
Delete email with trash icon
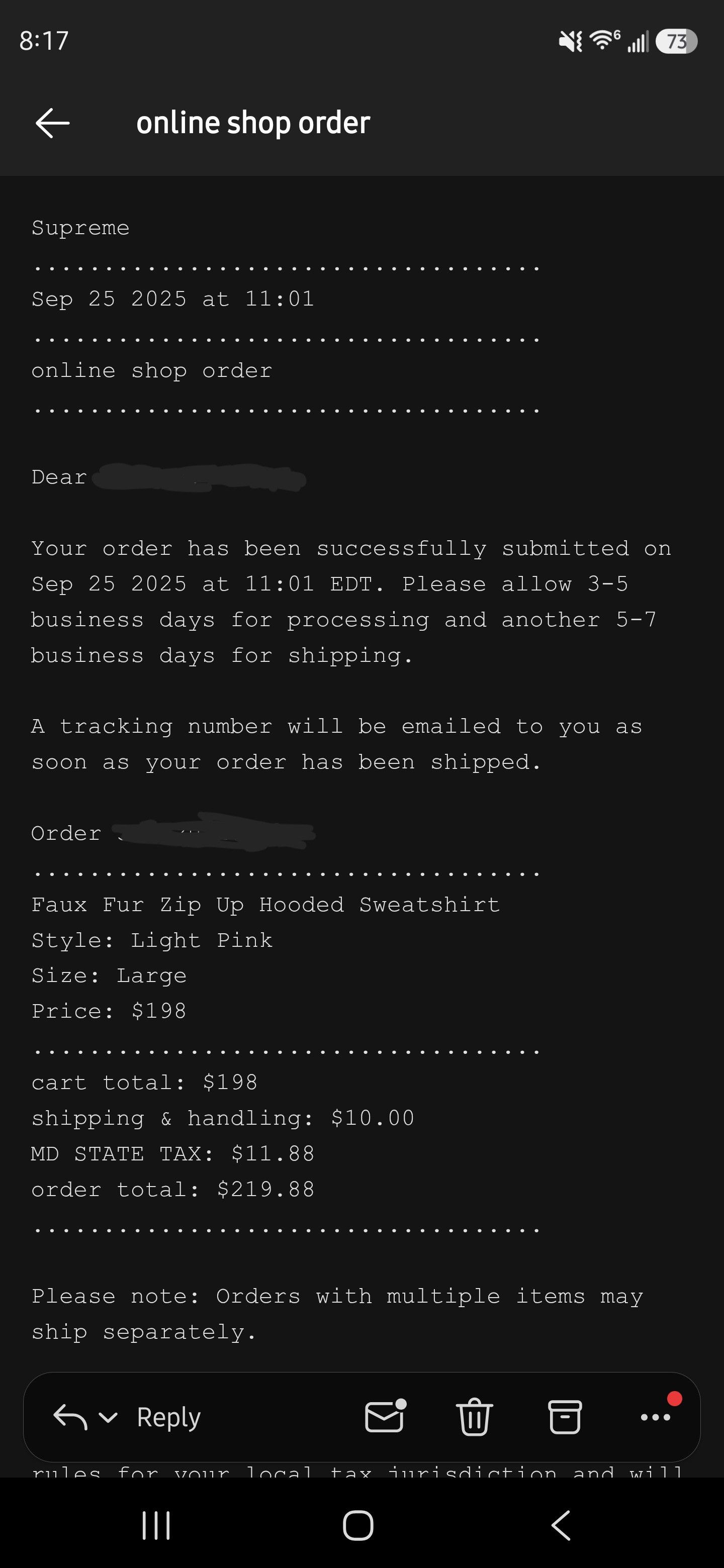coord(474,1416)
